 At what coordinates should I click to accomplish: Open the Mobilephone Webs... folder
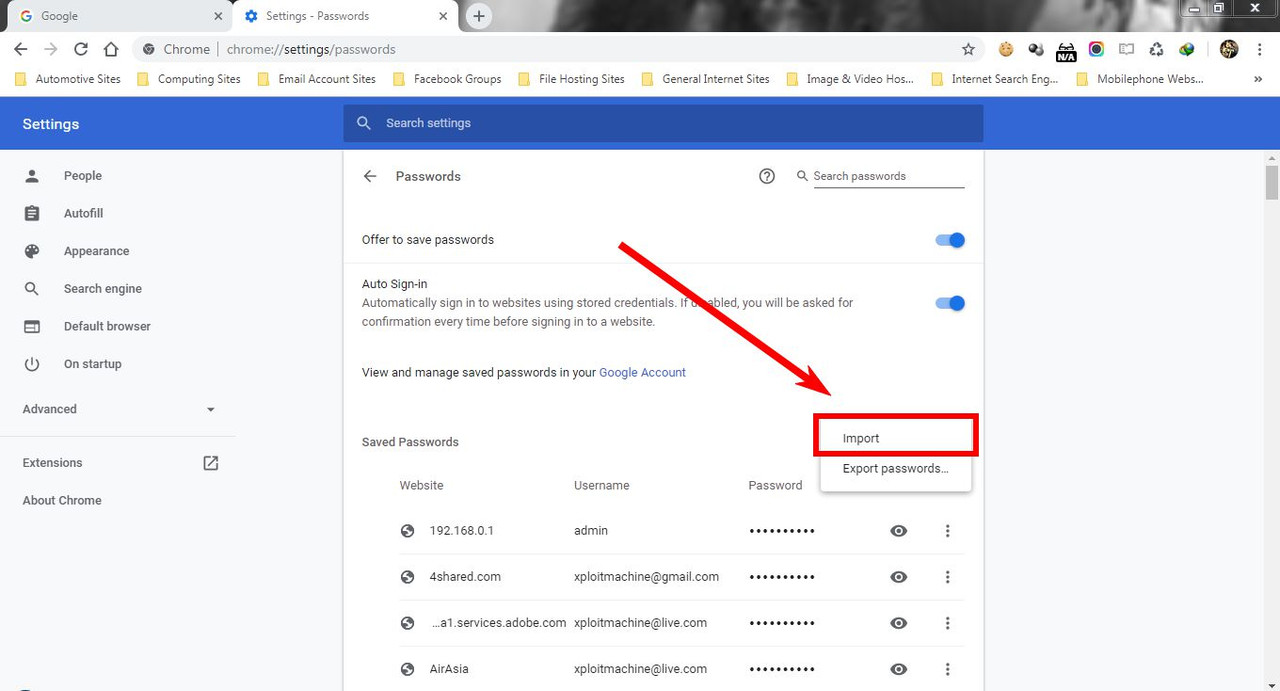(1140, 79)
